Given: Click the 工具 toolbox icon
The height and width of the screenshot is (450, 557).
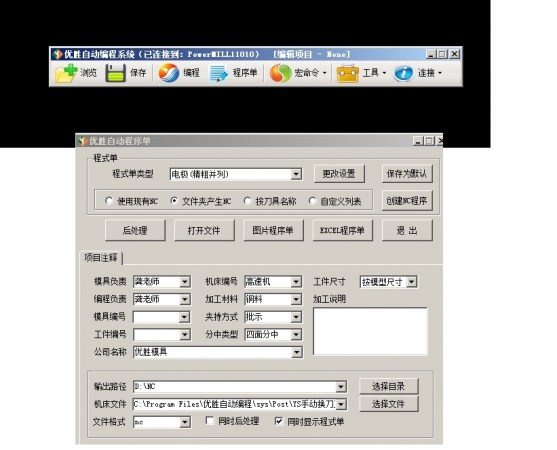Looking at the screenshot, I should pos(347,73).
